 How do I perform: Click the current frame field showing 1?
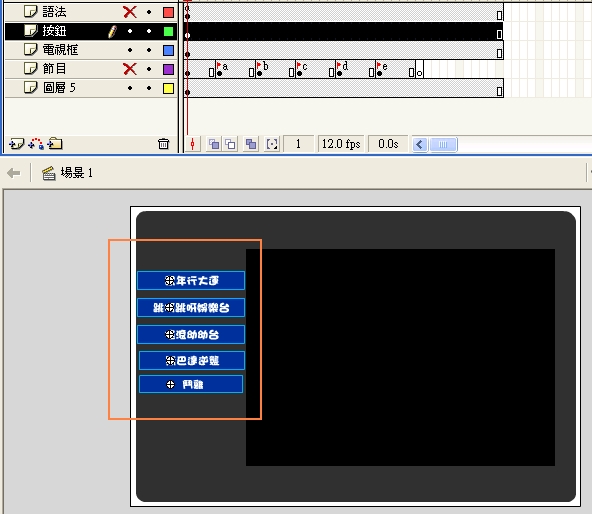298,144
